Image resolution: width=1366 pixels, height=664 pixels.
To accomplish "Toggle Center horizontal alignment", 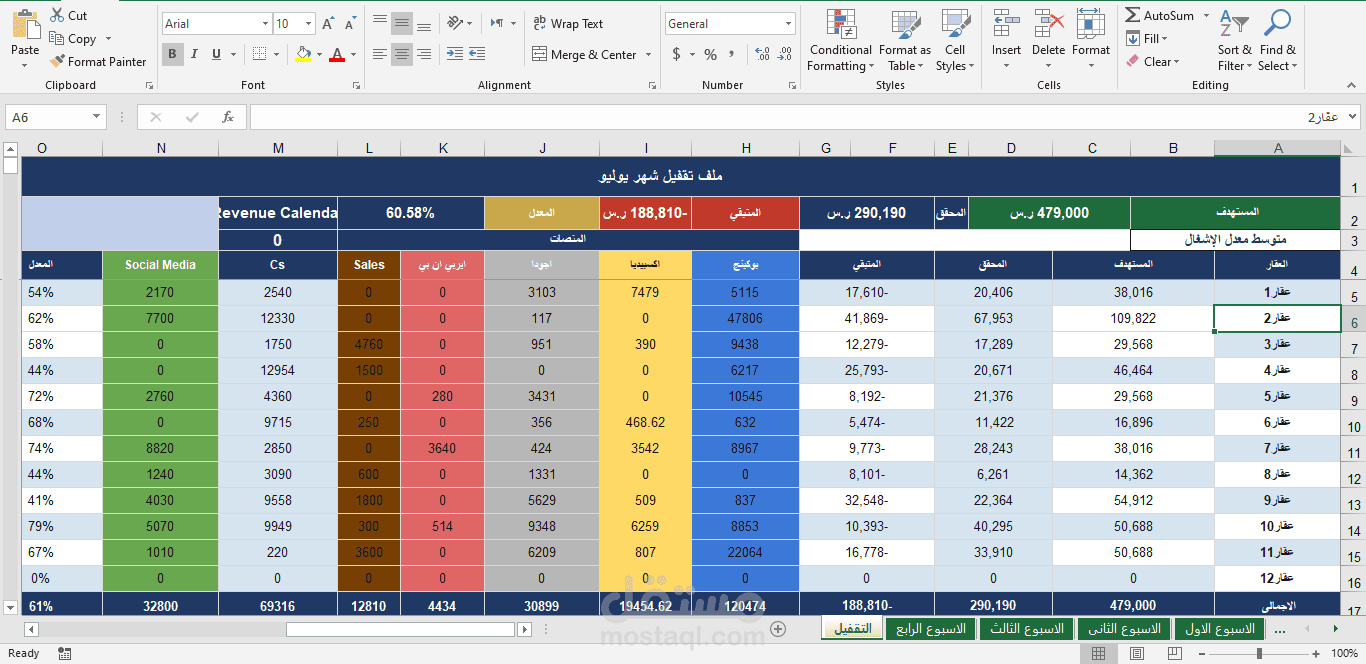I will (x=401, y=54).
